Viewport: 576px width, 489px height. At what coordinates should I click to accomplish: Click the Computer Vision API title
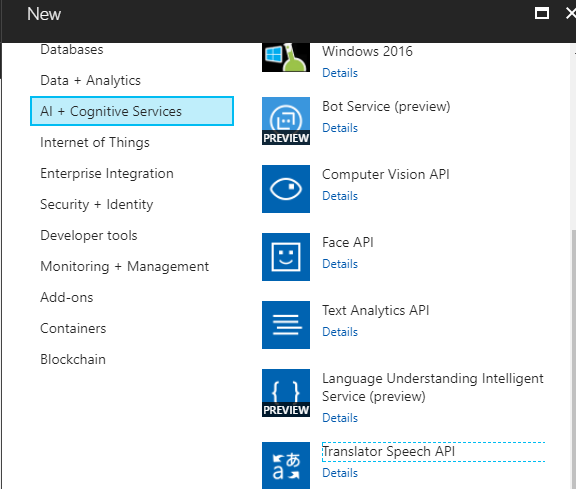click(x=386, y=175)
